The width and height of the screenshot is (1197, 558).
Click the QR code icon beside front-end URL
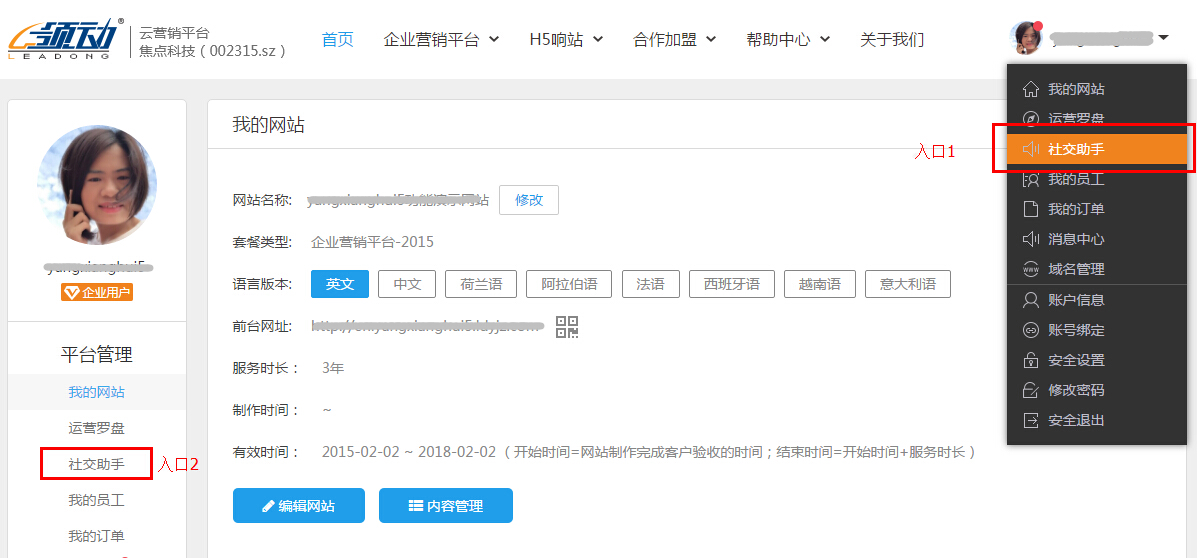(567, 326)
